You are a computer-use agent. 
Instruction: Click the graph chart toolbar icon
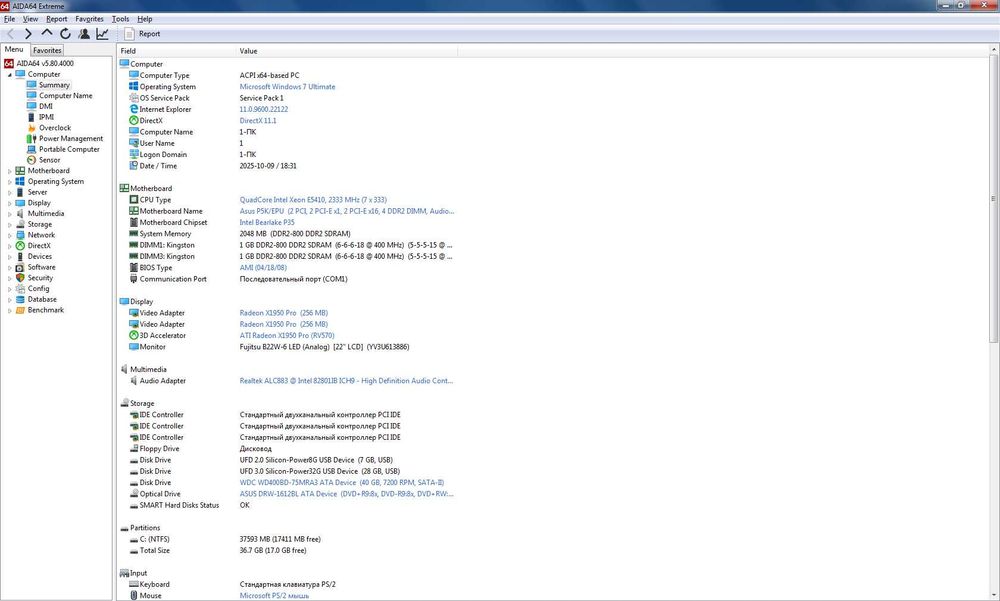(x=102, y=34)
